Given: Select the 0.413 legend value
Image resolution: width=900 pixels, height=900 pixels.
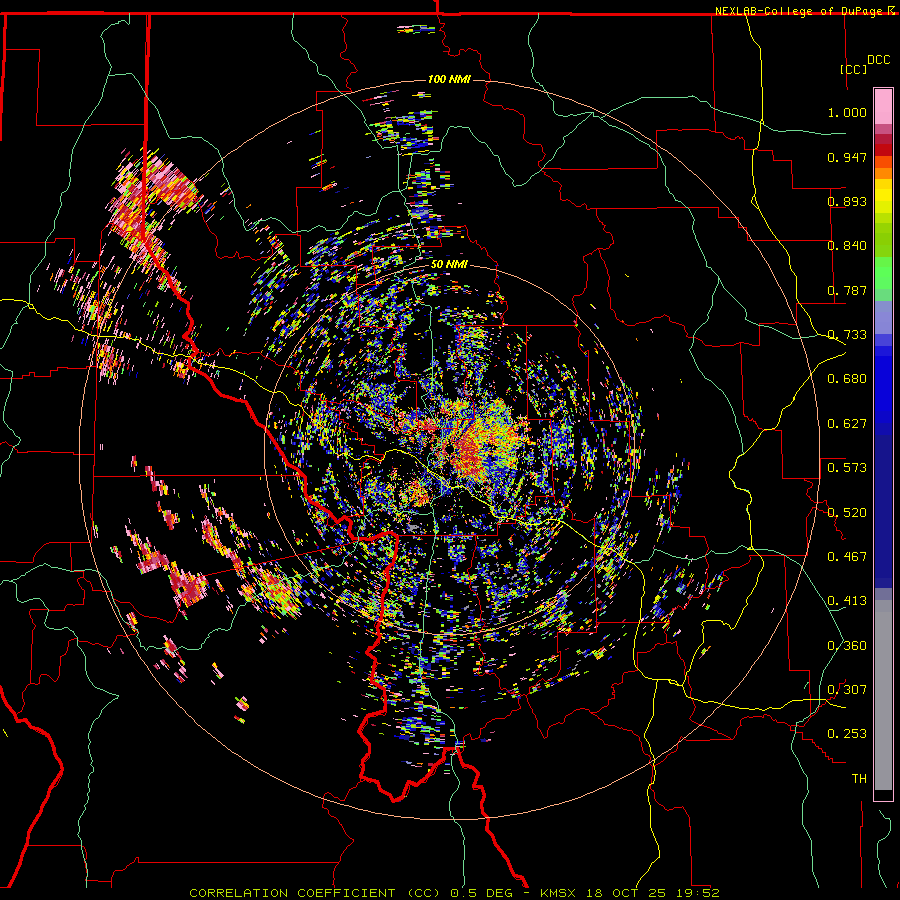Looking at the screenshot, I should pyautogui.click(x=847, y=601).
